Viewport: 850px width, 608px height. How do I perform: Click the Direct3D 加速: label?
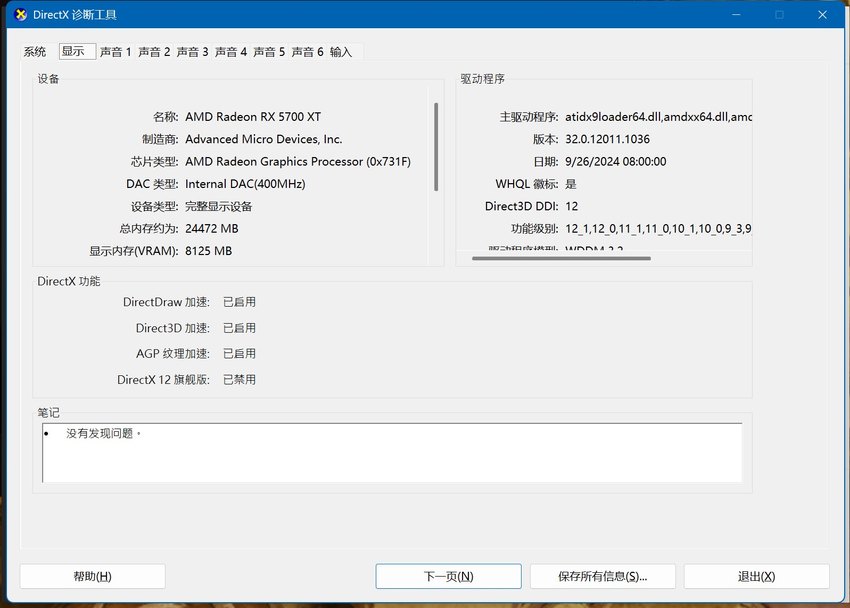pos(173,328)
